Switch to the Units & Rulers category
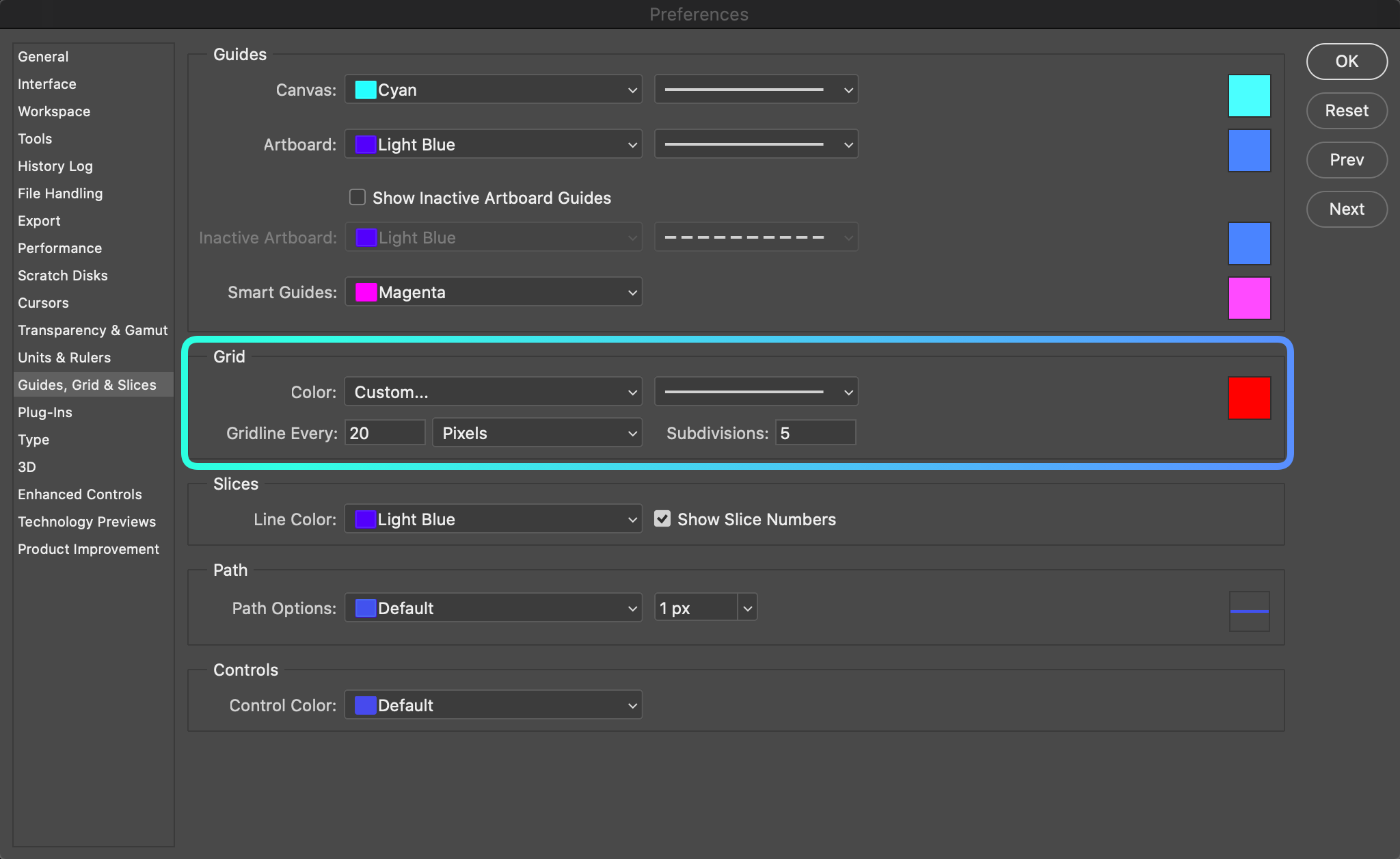This screenshot has height=859, width=1400. point(64,358)
